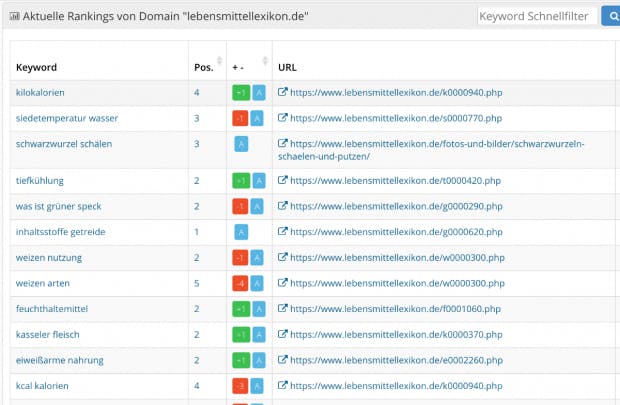Open keyword link kcal kalorien
Screen dimensions: 620x405
click(42, 386)
